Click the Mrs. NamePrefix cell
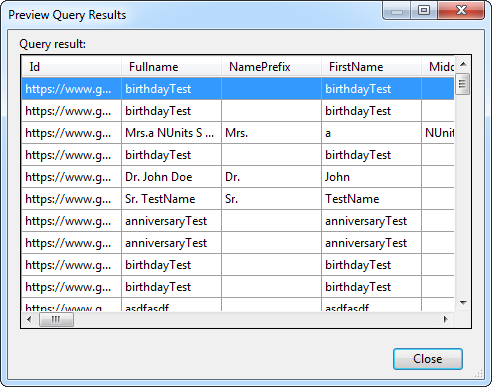The height and width of the screenshot is (387, 492). pyautogui.click(x=272, y=133)
